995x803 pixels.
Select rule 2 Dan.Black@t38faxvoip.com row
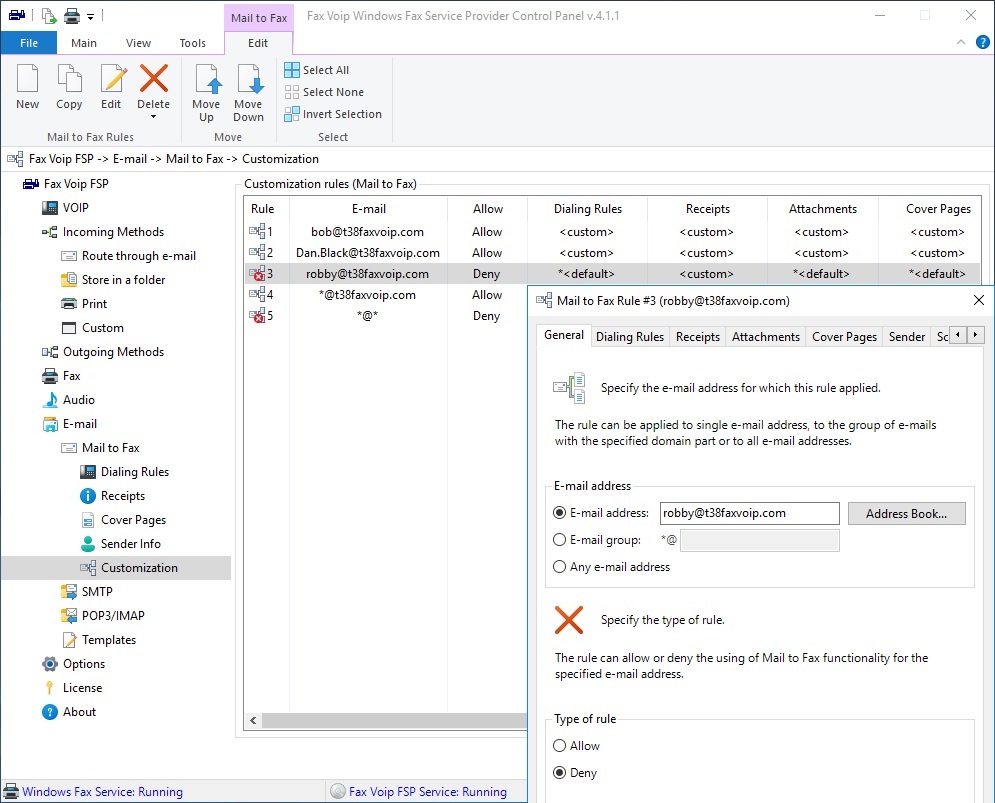click(x=612, y=253)
